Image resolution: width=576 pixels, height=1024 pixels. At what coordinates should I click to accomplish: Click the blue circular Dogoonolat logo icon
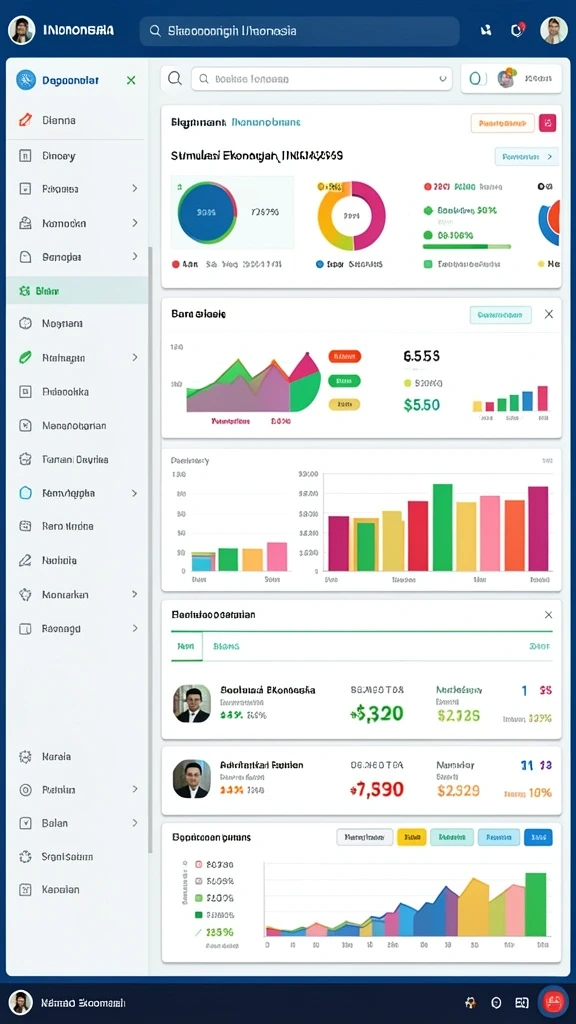[x=25, y=80]
